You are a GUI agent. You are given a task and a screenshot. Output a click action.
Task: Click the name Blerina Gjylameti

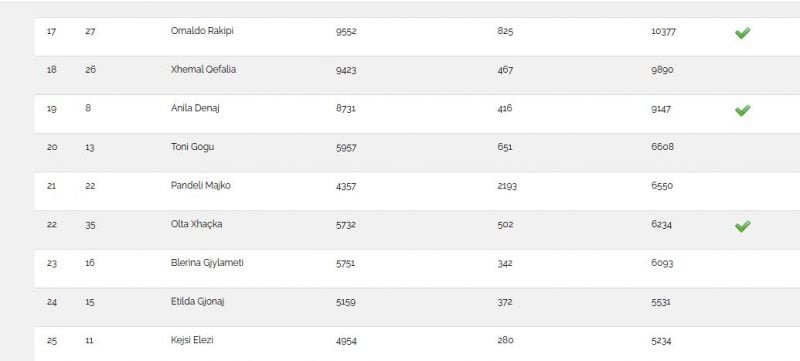(x=207, y=263)
